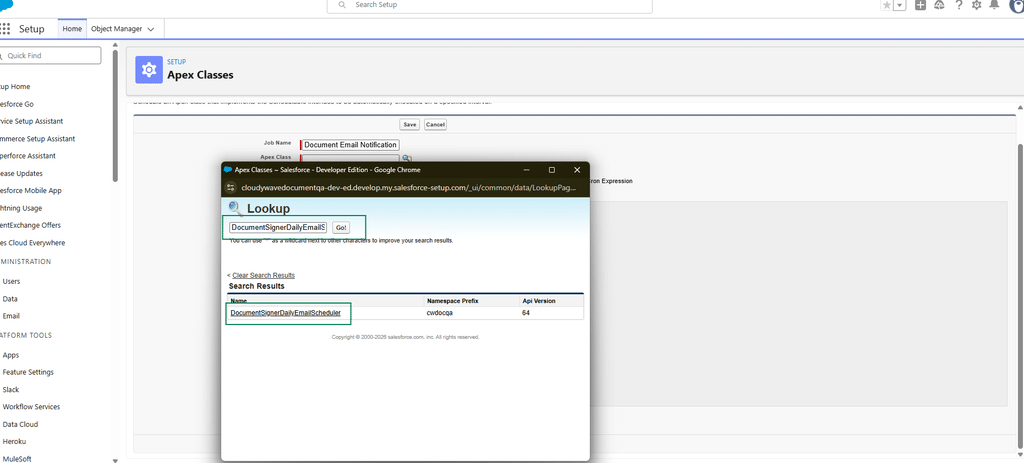Click the Apex Classes gear page icon

pos(149,70)
